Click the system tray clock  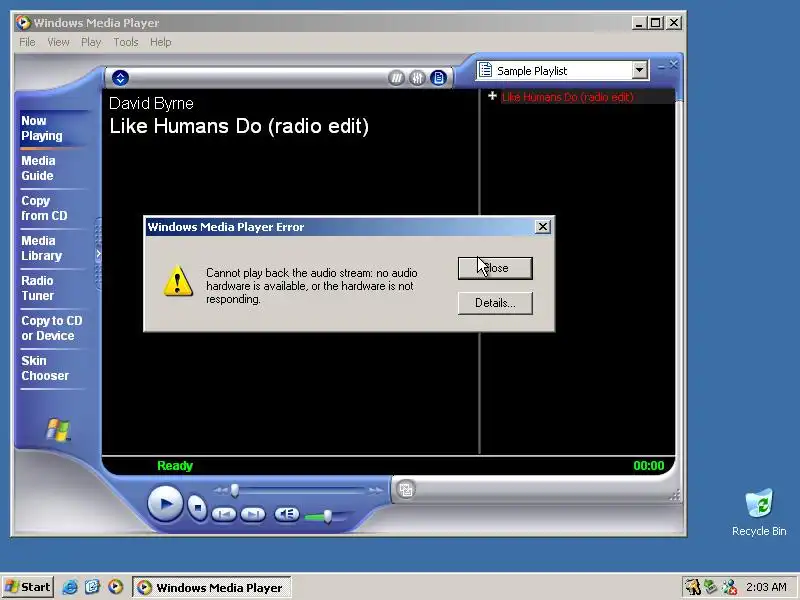coord(766,587)
